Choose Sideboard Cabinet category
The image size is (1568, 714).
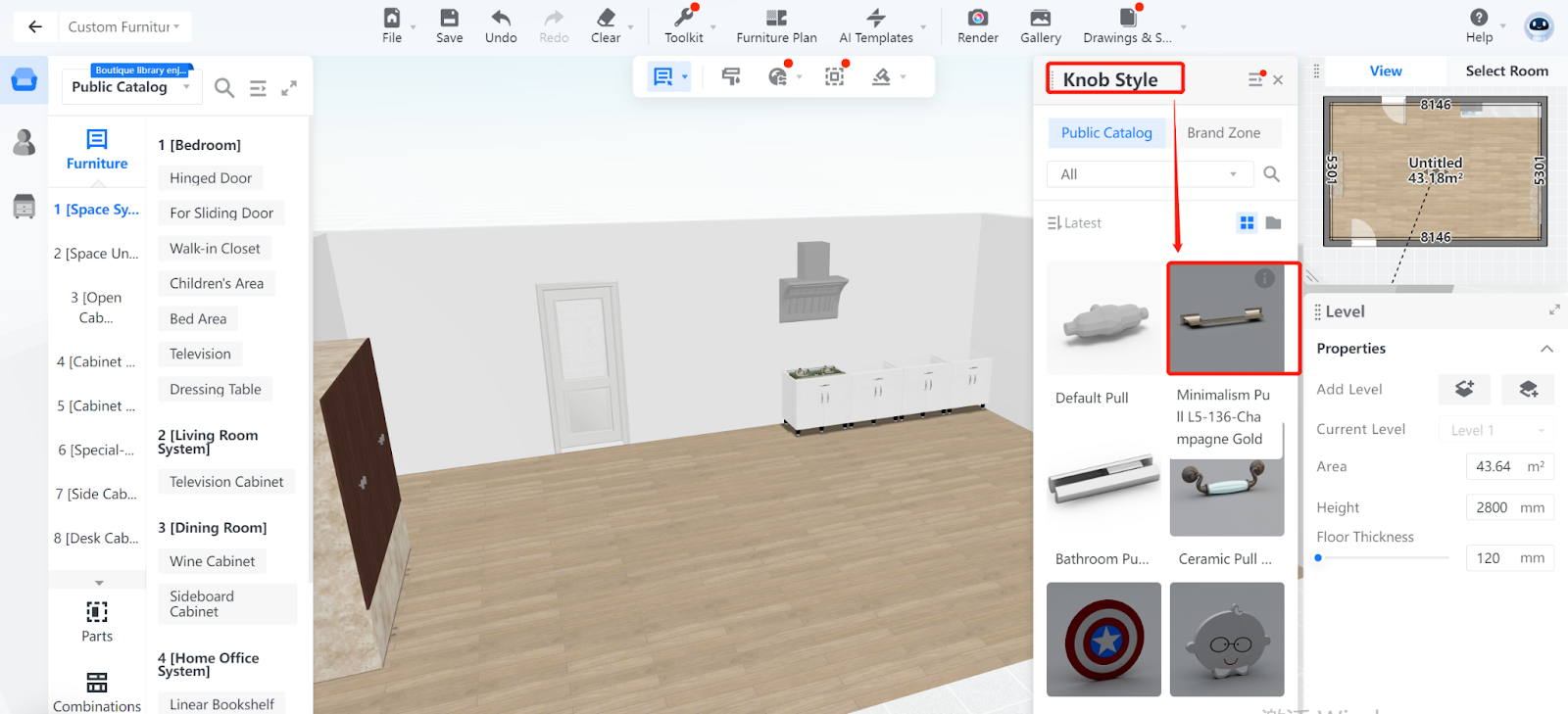coord(227,604)
